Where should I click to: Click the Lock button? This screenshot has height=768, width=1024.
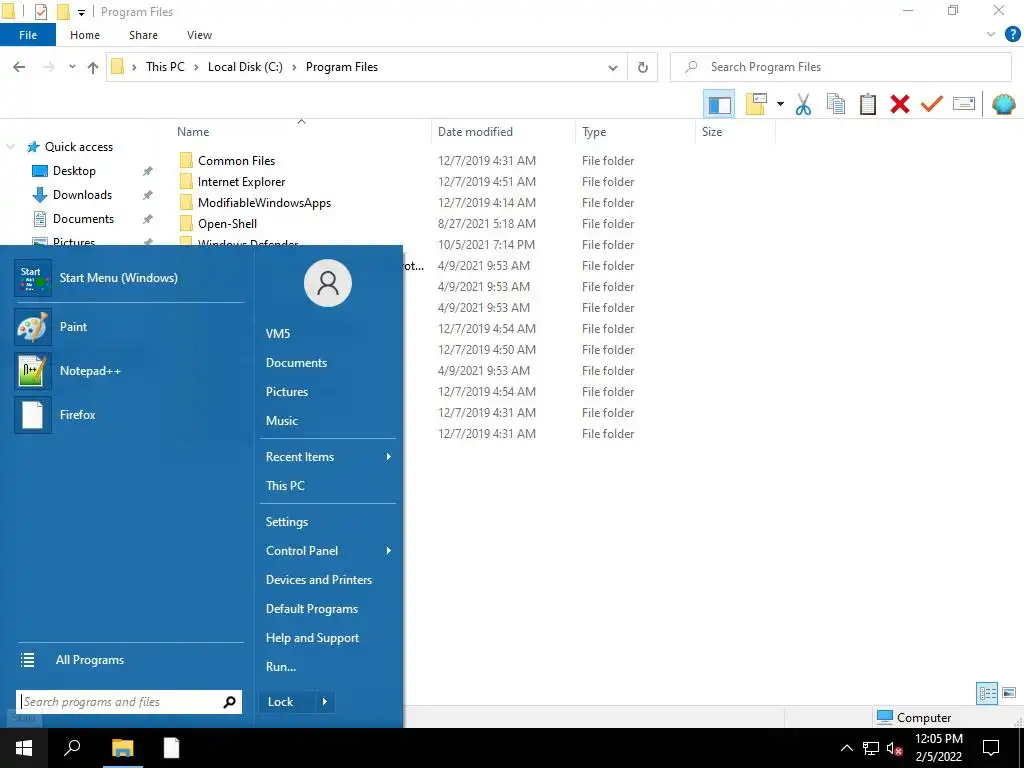287,702
